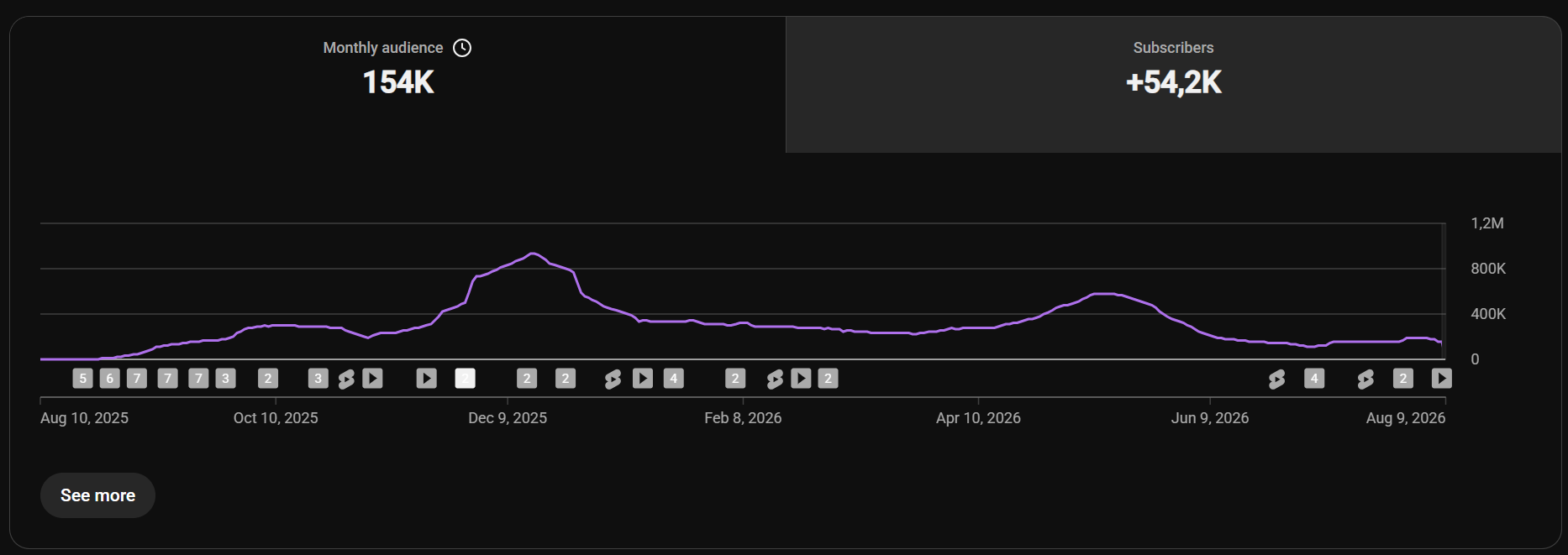Click the Oct 10, 2025 date label
Viewport: 1568px width, 555px height.
pyautogui.click(x=276, y=418)
